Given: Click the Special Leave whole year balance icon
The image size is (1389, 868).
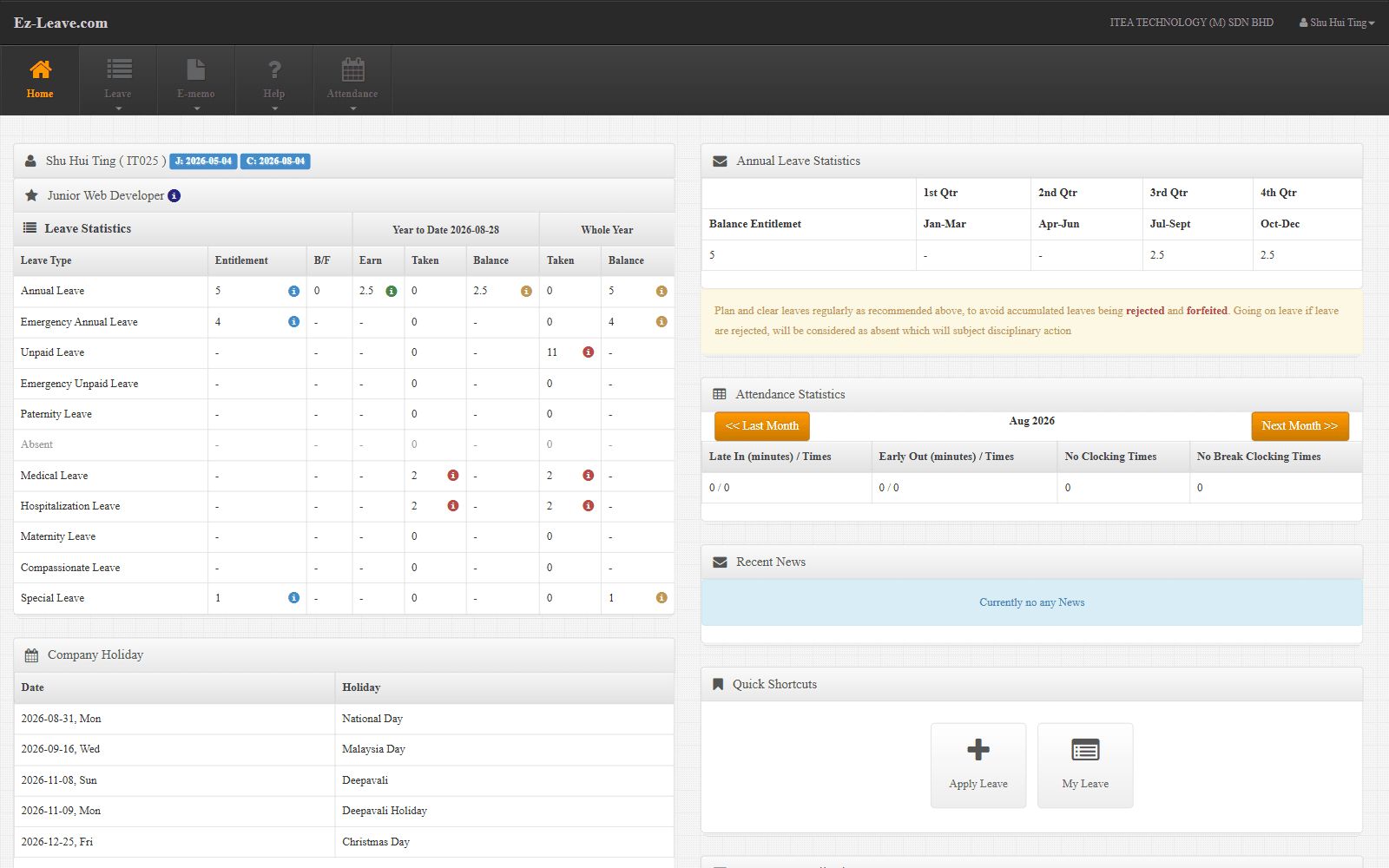Looking at the screenshot, I should point(662,598).
